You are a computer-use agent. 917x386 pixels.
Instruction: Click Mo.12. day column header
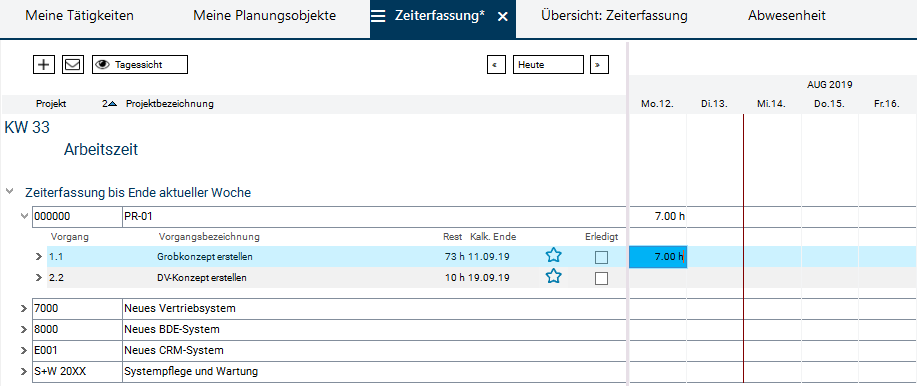(657, 104)
